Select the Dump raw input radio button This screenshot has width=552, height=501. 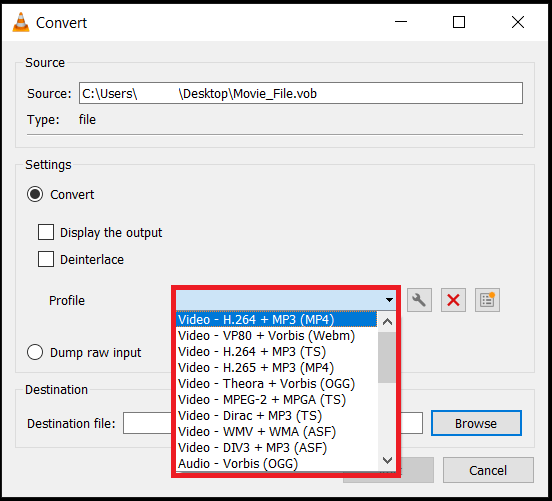[x=35, y=352]
